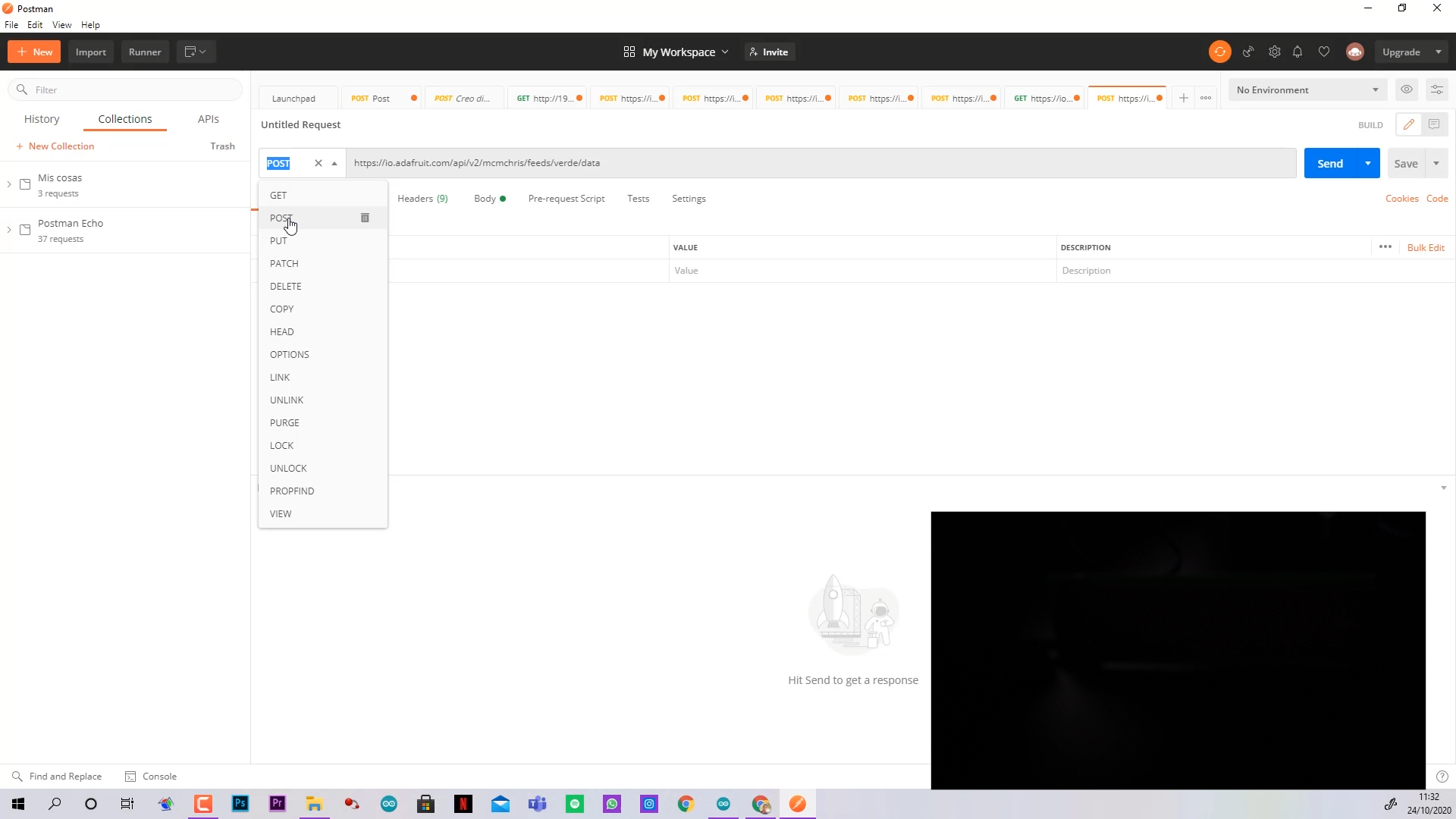This screenshot has width=1456, height=819.
Task: Open the new window icon dropdown
Action: coord(196,52)
